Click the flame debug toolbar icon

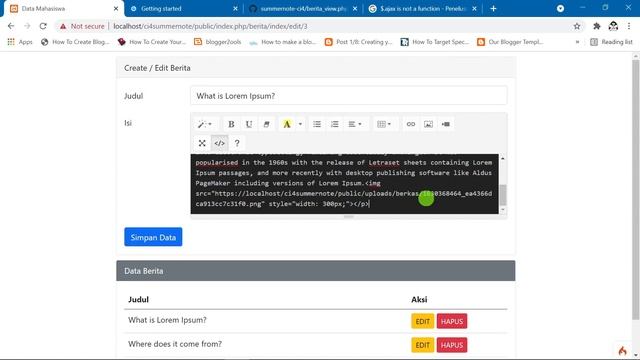point(622,351)
